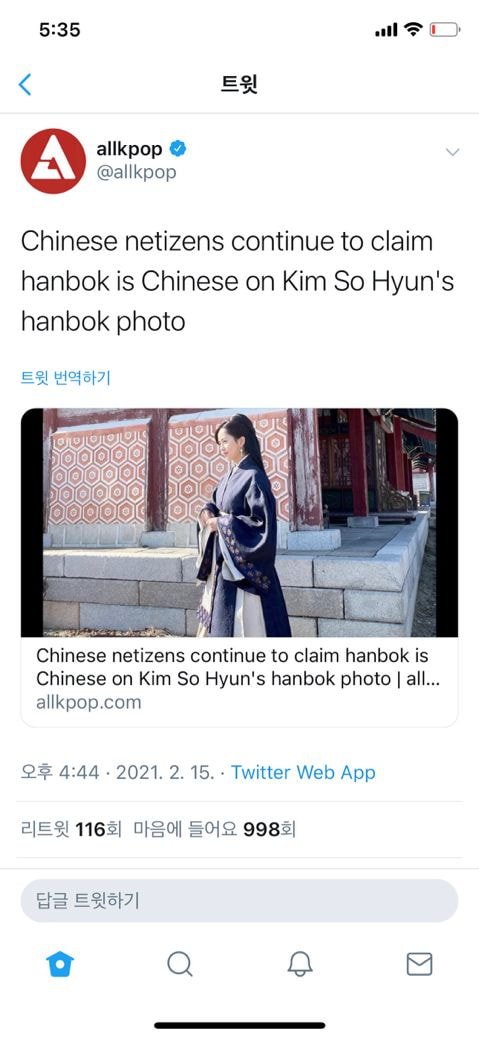Image resolution: width=479 pixels, height=1039 pixels.
Task: Go back using the blue back arrow
Action: [x=25, y=85]
